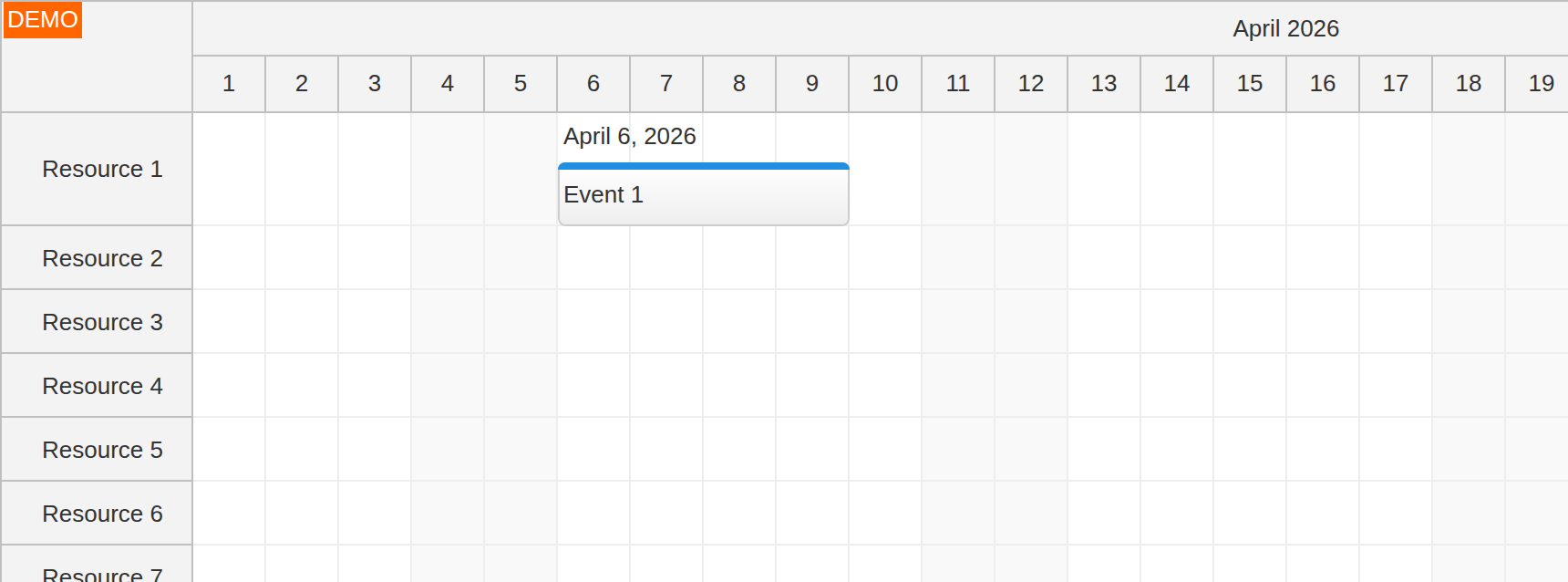
Task: Click the blue bar atop Event 1
Action: pos(702,166)
